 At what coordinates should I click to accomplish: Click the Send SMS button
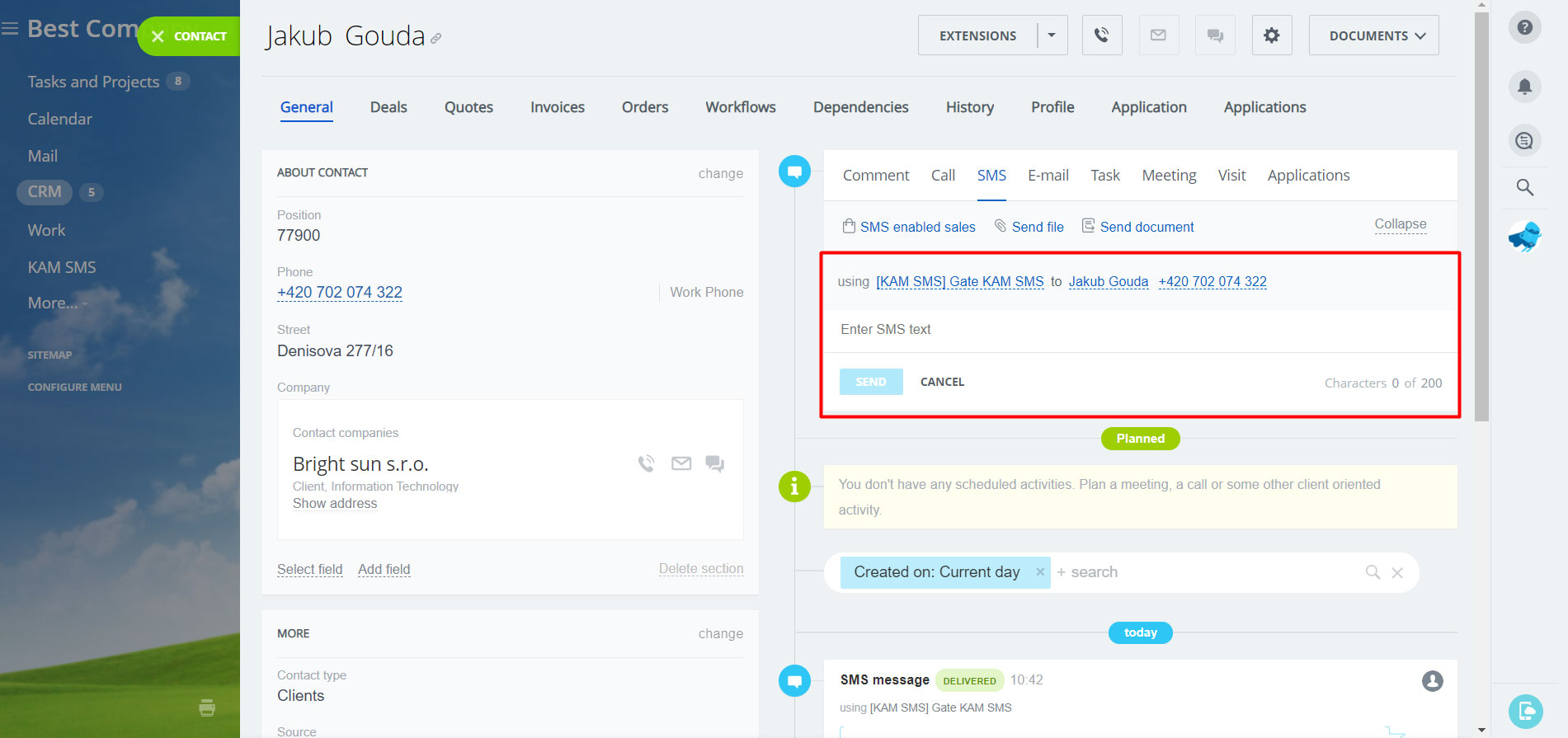[x=870, y=382]
